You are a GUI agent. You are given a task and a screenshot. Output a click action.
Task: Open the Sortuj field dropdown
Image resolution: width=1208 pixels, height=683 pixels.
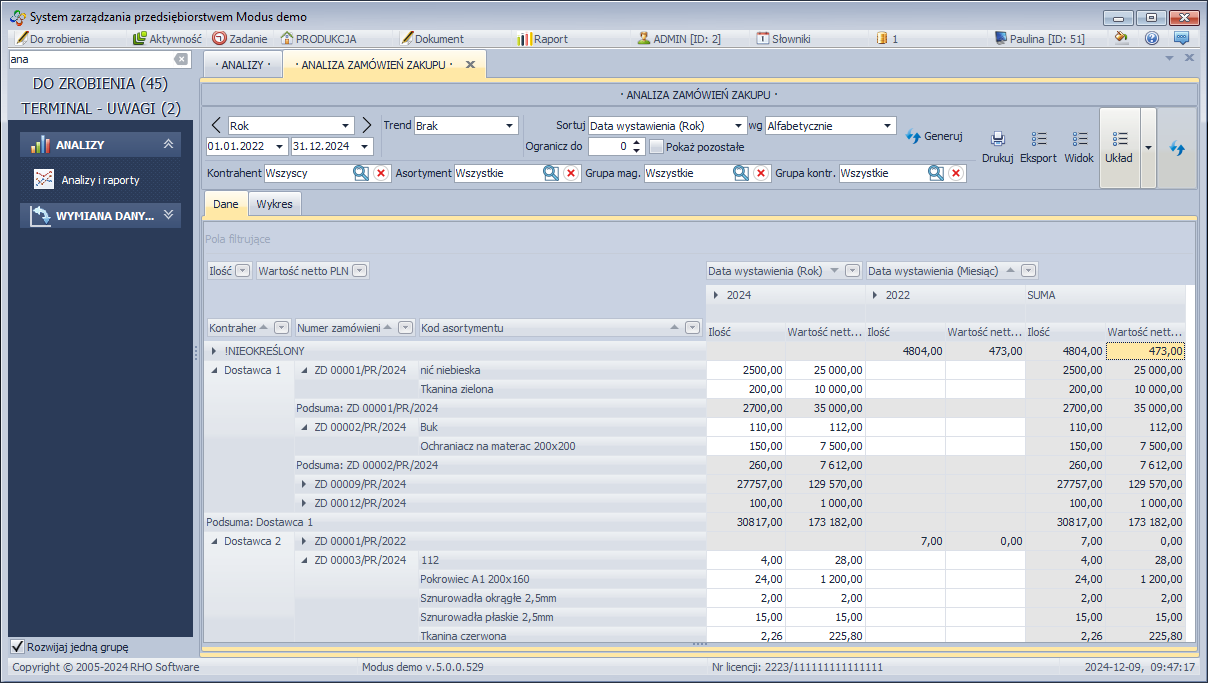click(x=739, y=126)
